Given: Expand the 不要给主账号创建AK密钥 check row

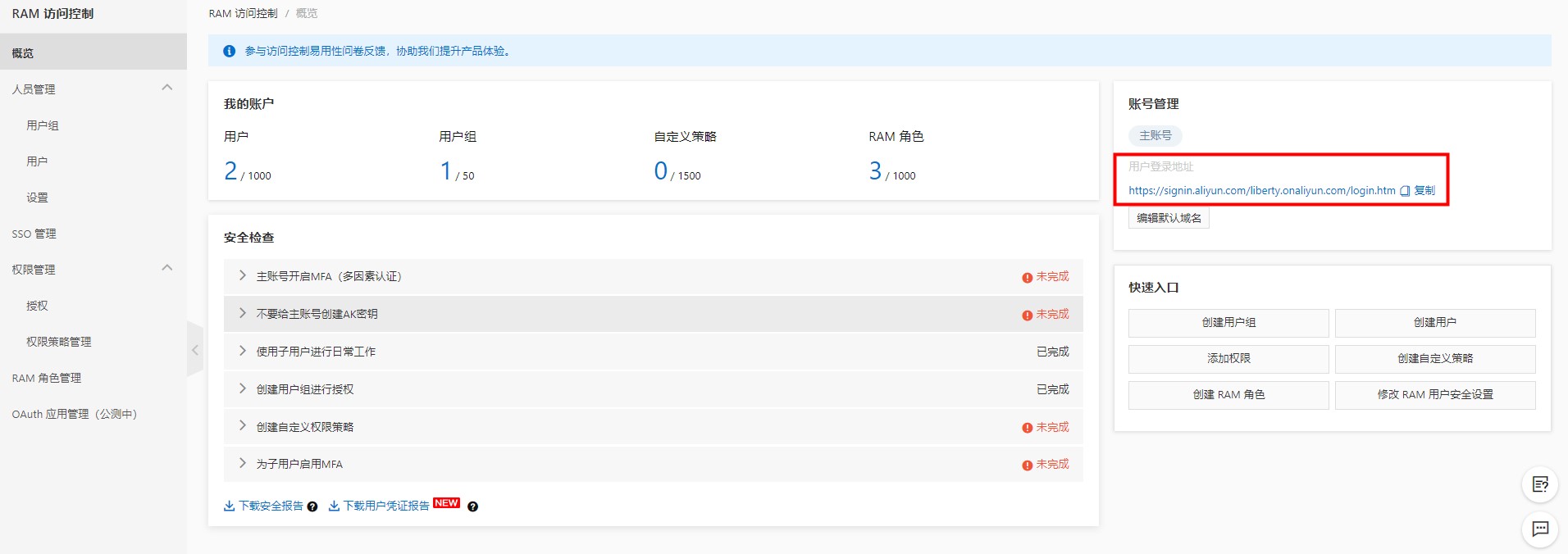Looking at the screenshot, I should point(243,313).
